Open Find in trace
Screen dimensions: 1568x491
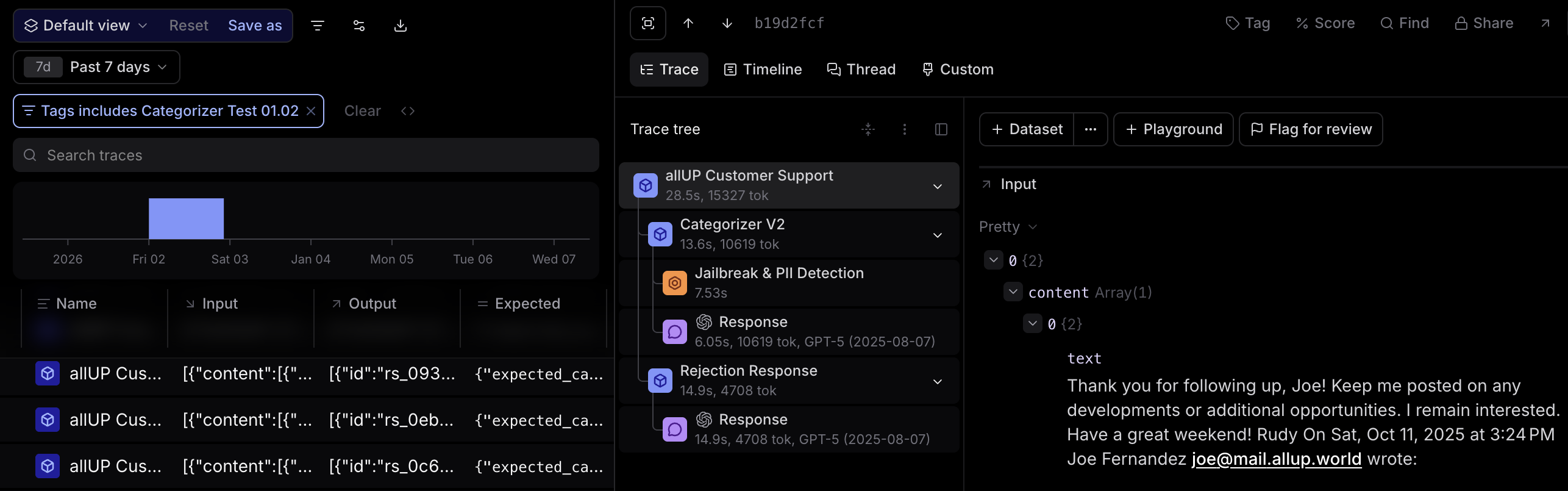[x=1405, y=23]
